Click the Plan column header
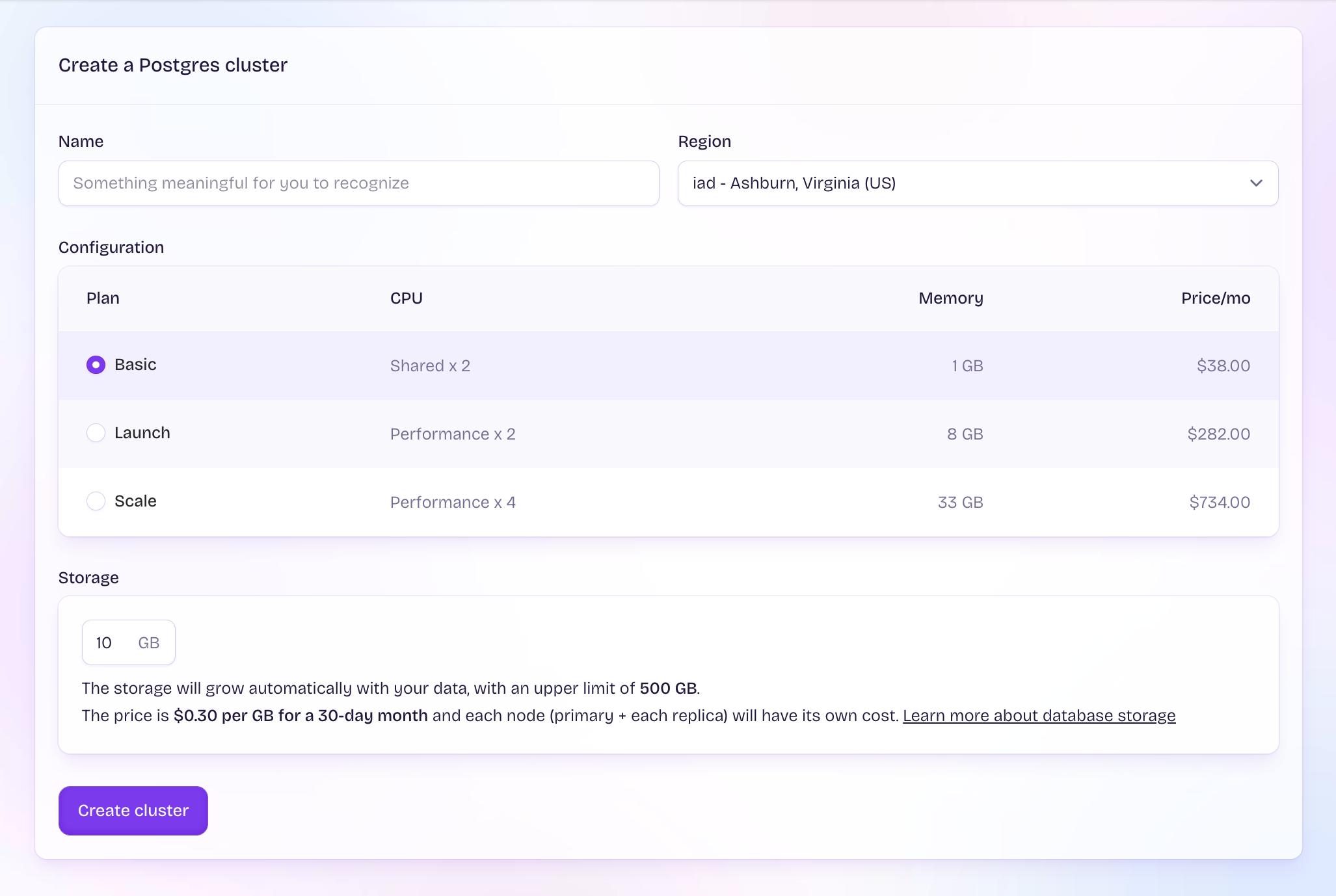The height and width of the screenshot is (896, 1336). [103, 298]
